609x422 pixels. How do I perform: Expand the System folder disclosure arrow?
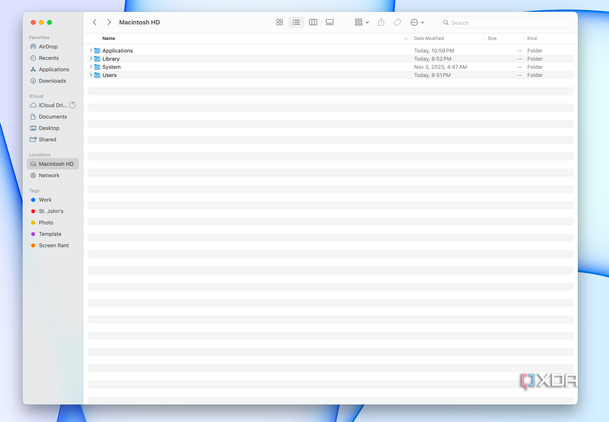click(91, 67)
